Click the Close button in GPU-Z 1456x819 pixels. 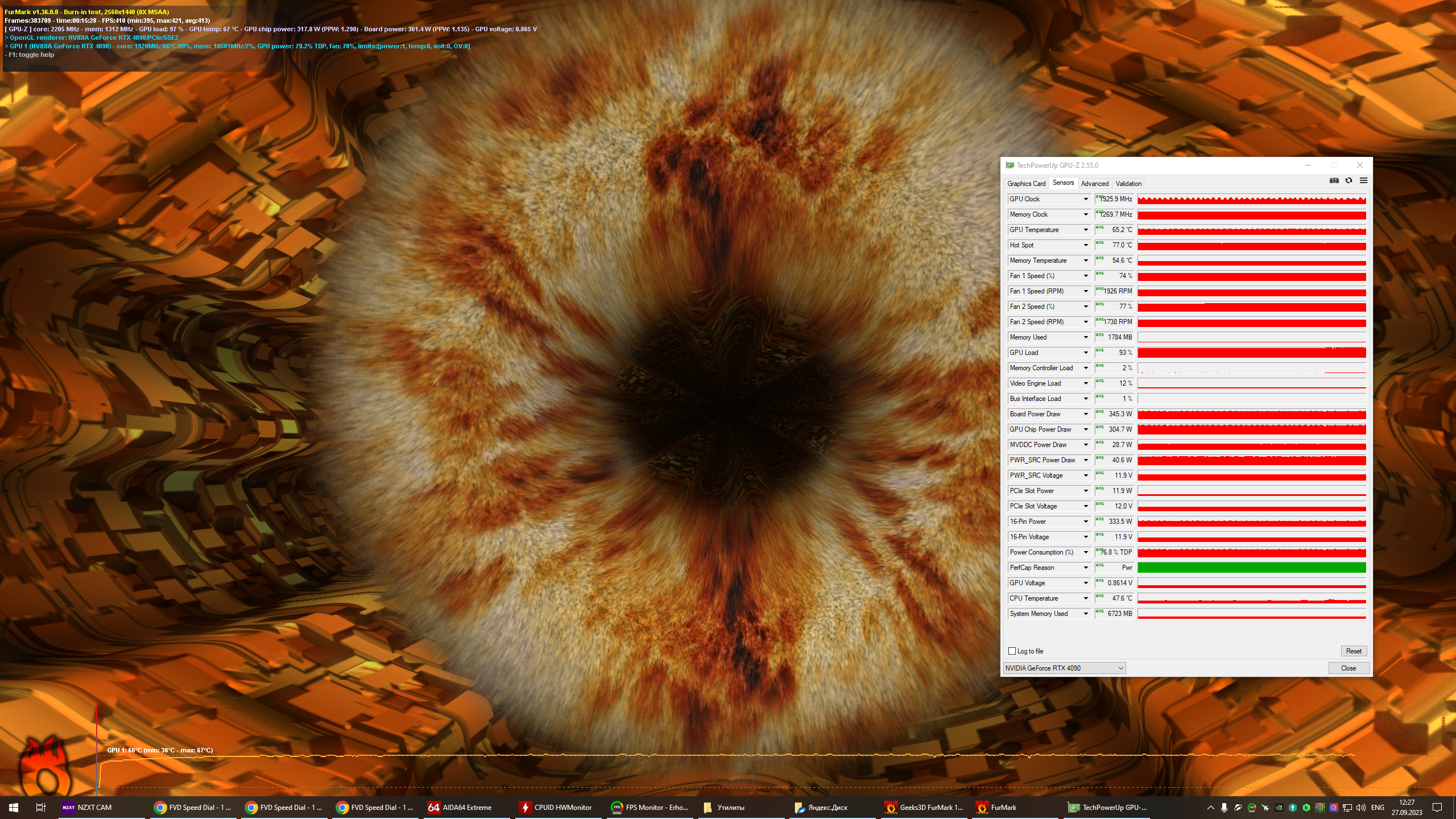(1348, 668)
